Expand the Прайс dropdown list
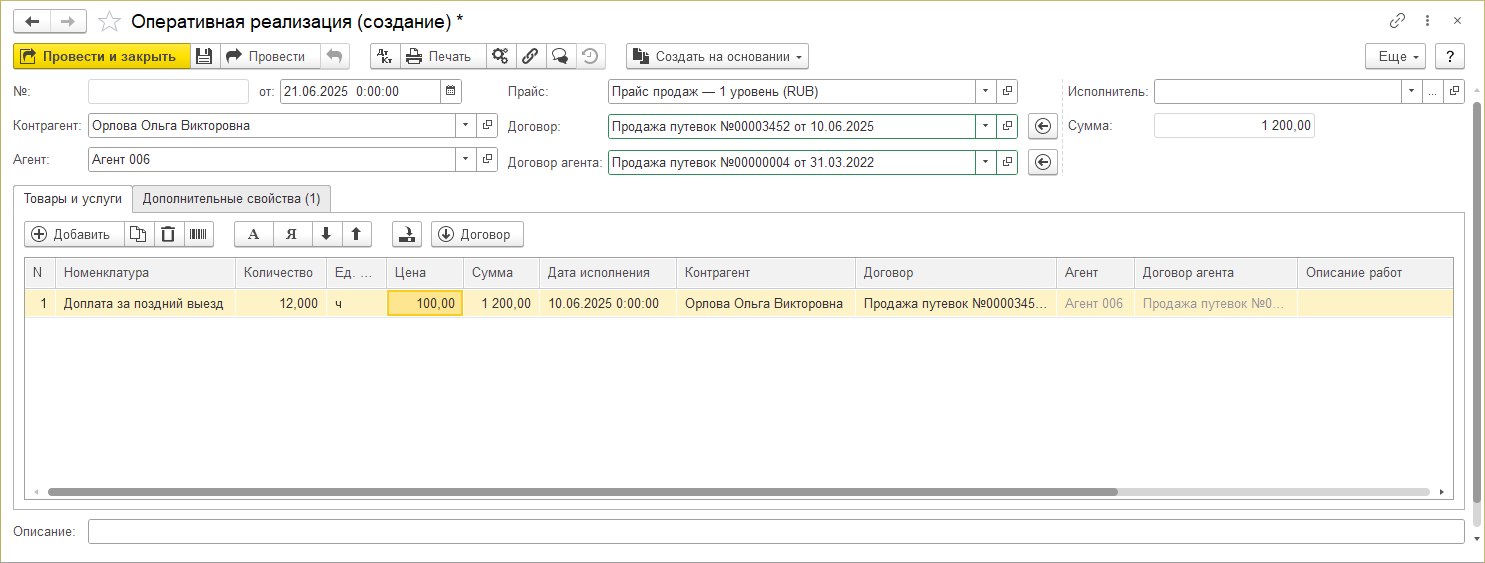Image resolution: width=1485 pixels, height=563 pixels. pos(986,91)
